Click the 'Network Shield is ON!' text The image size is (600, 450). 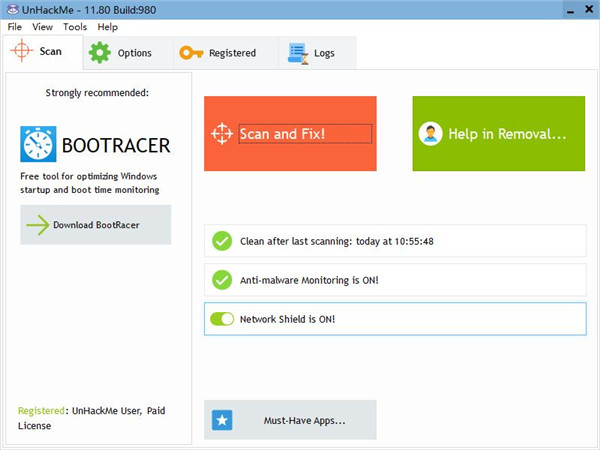(x=287, y=319)
